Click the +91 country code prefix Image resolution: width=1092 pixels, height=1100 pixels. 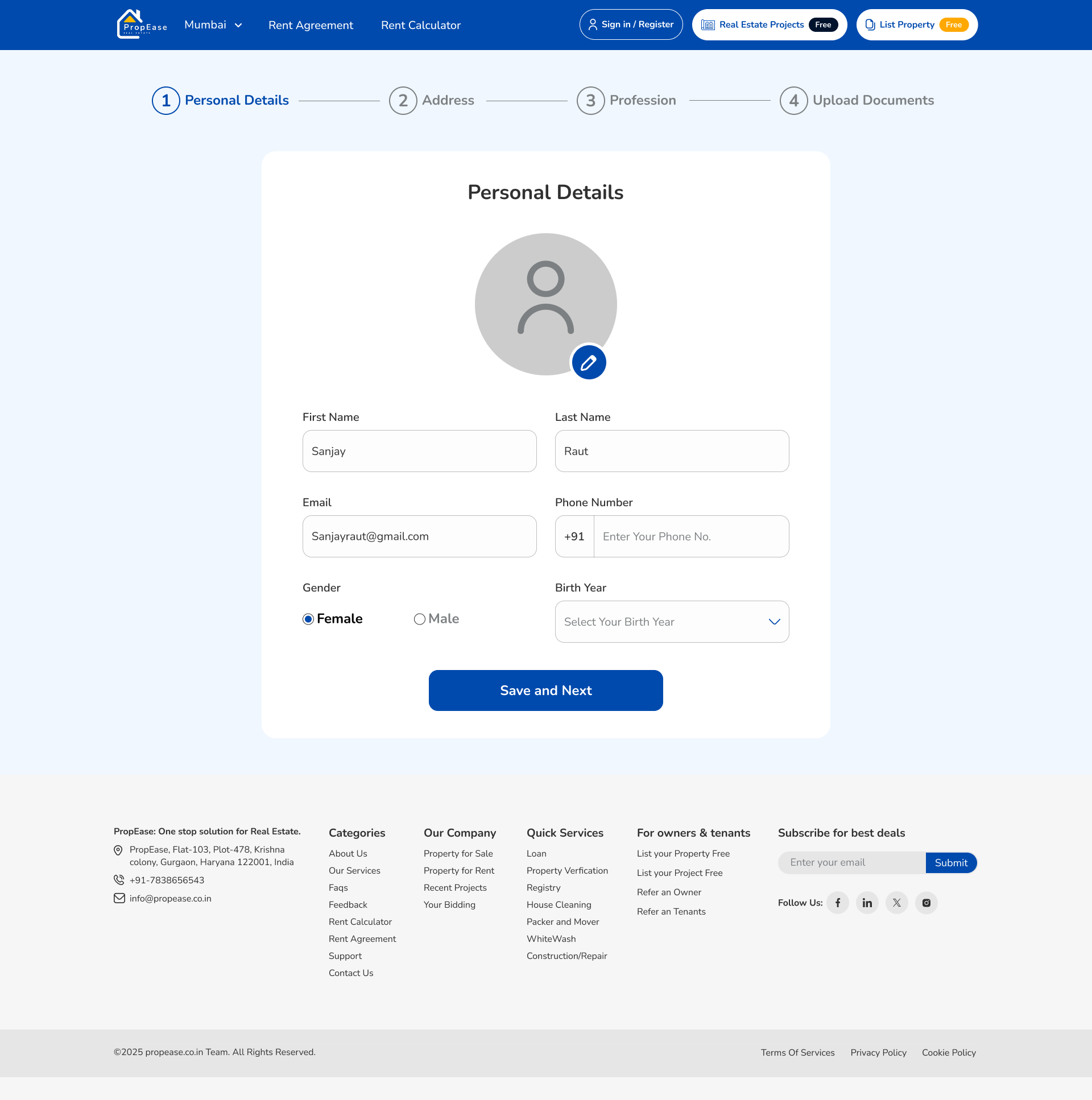[x=574, y=536]
